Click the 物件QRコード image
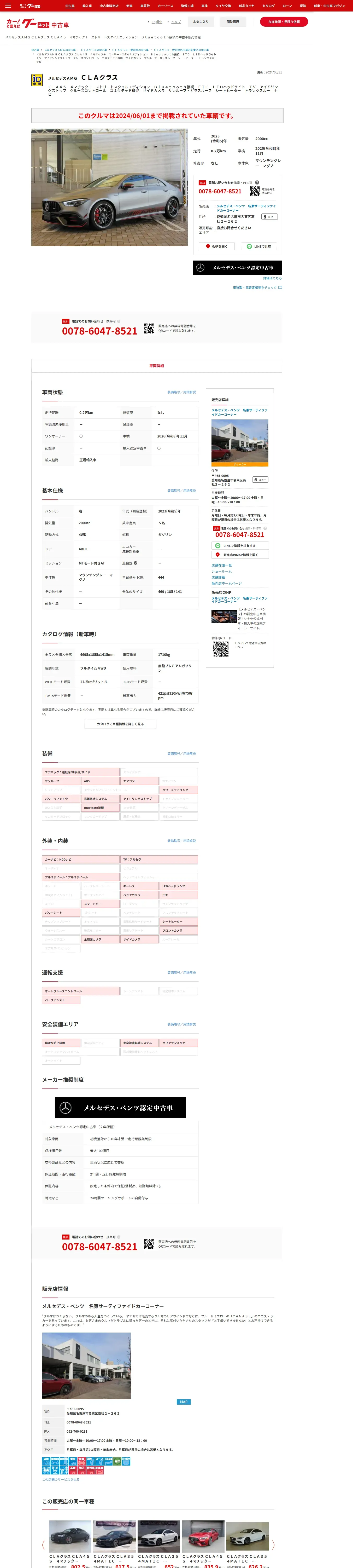The image size is (353, 1568). [x=220, y=649]
